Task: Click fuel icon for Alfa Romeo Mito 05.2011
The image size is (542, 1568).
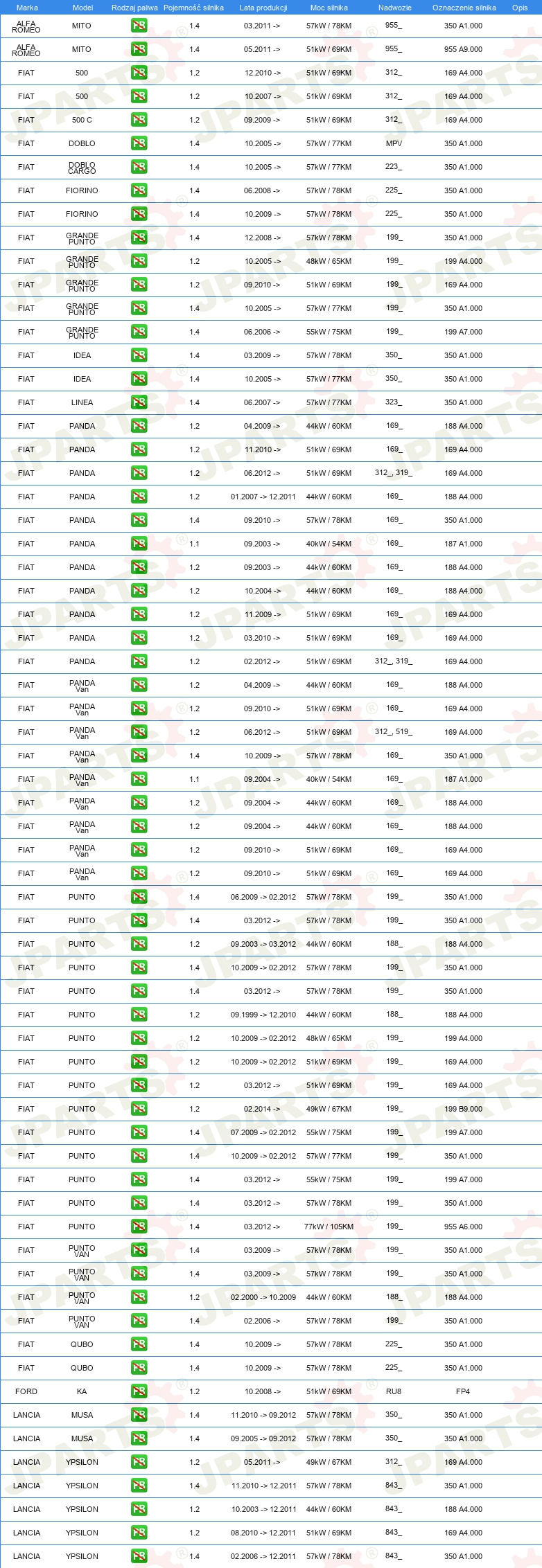Action: [139, 49]
